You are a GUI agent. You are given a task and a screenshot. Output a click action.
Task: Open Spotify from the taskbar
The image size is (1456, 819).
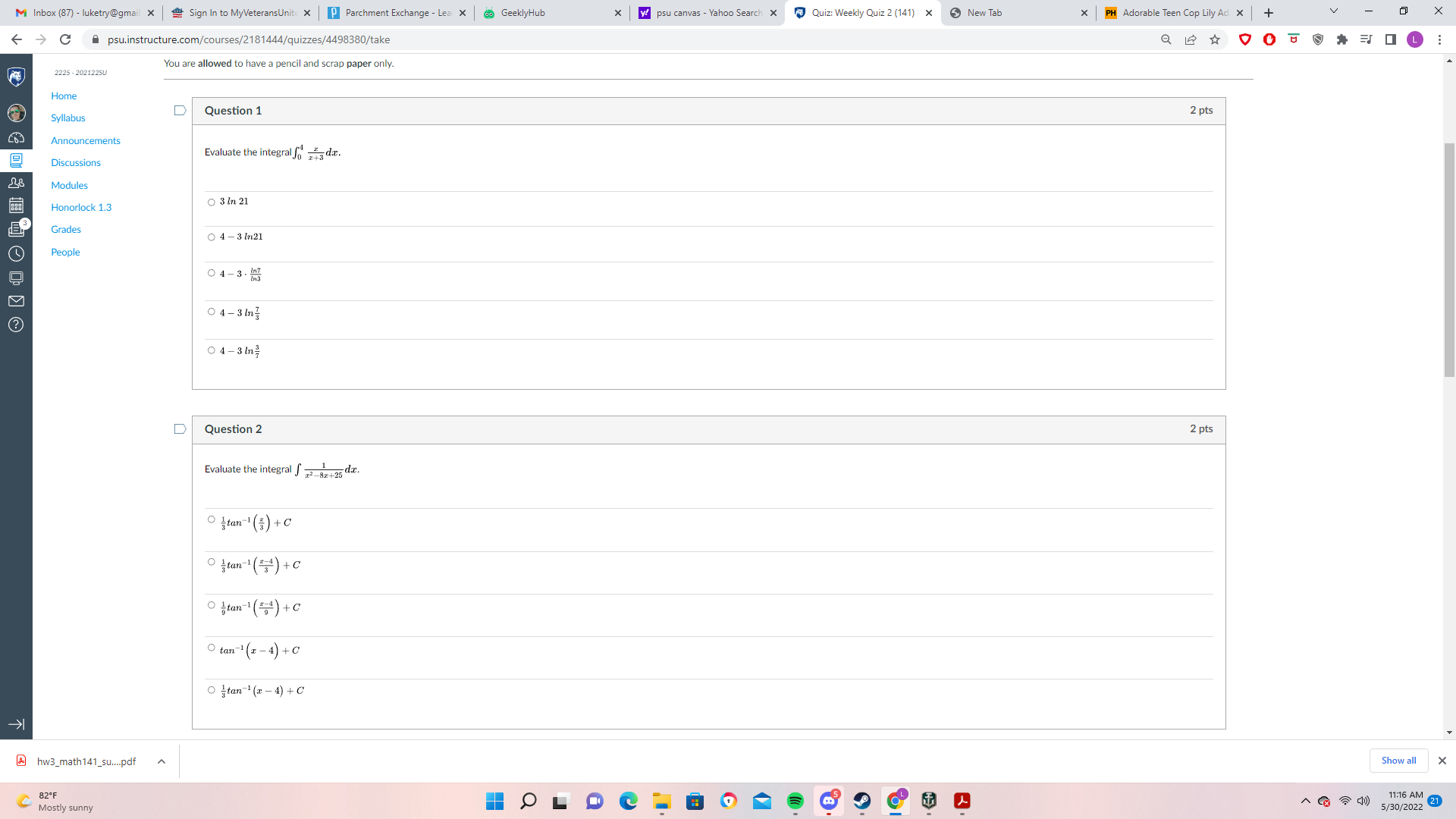795,801
